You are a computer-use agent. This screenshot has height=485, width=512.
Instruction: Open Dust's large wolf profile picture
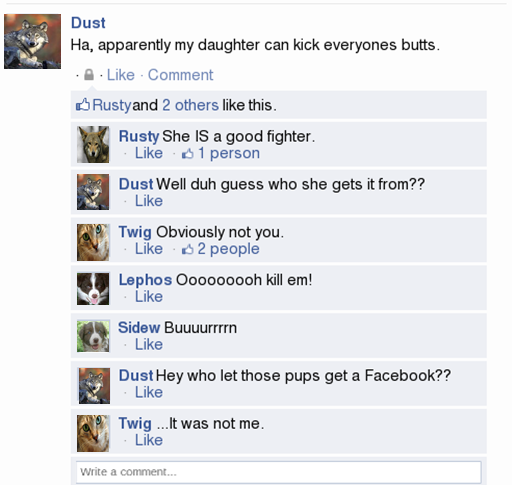(x=32, y=41)
